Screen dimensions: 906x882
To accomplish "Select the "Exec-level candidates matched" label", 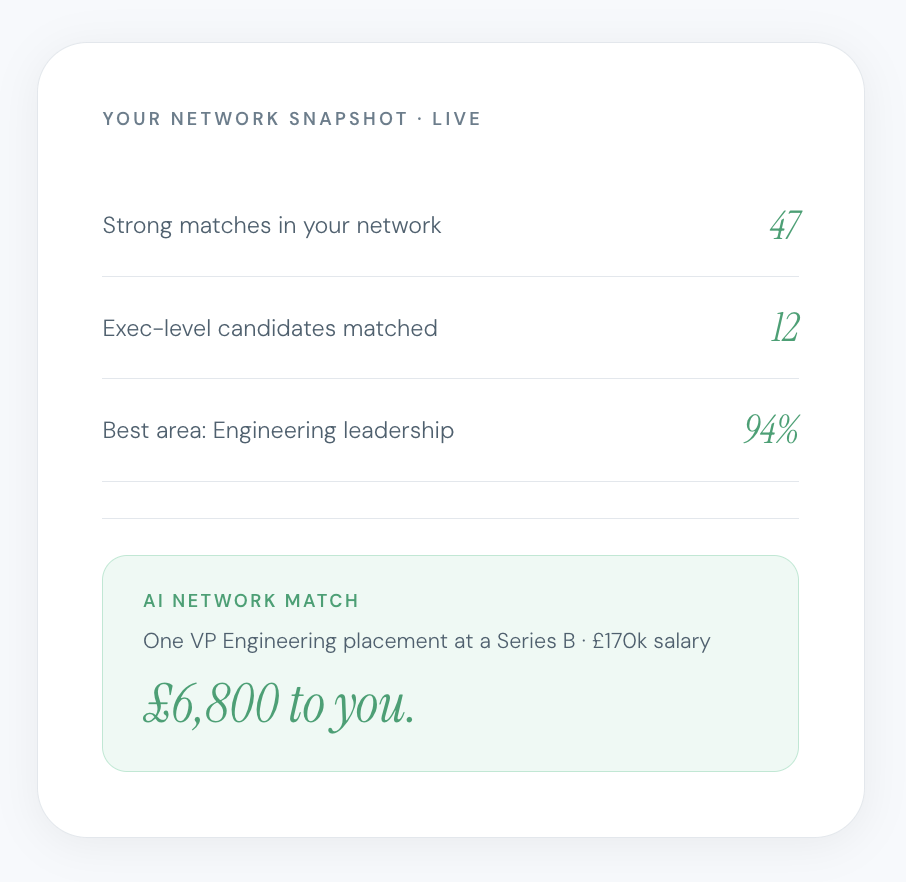I will coord(270,328).
